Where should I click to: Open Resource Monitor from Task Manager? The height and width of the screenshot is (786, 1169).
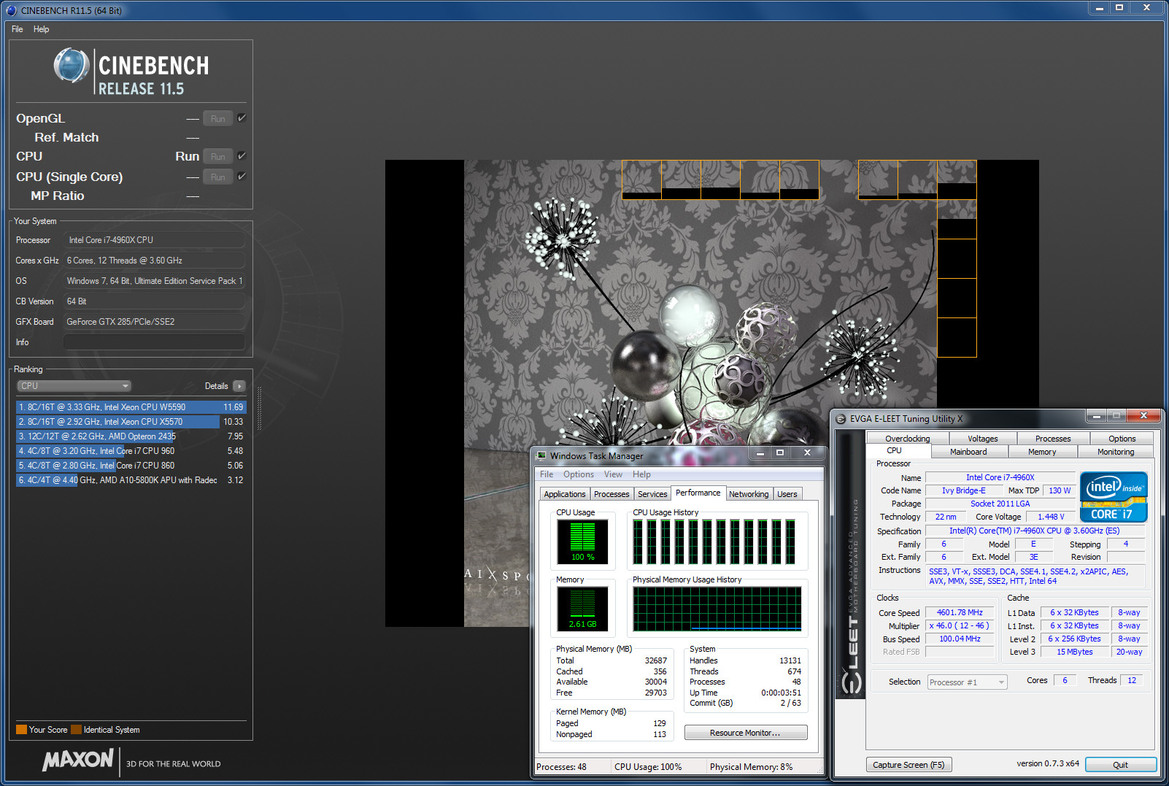745,732
